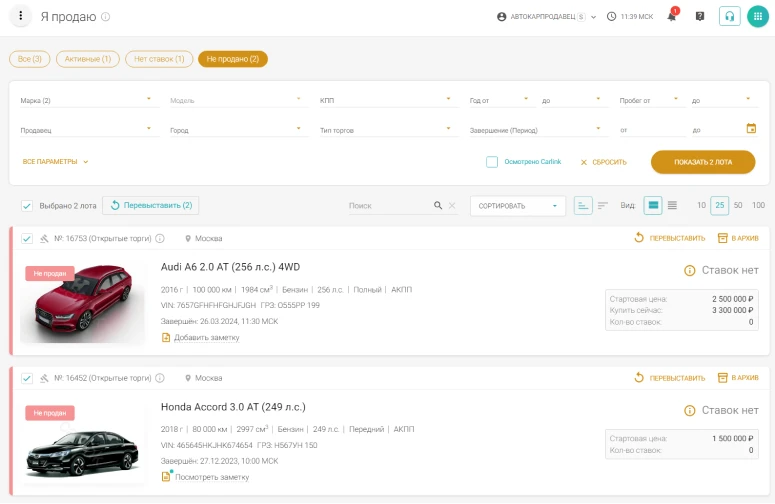Click the three-dot menu beside Я продаю
The width and height of the screenshot is (775, 504).
20,17
